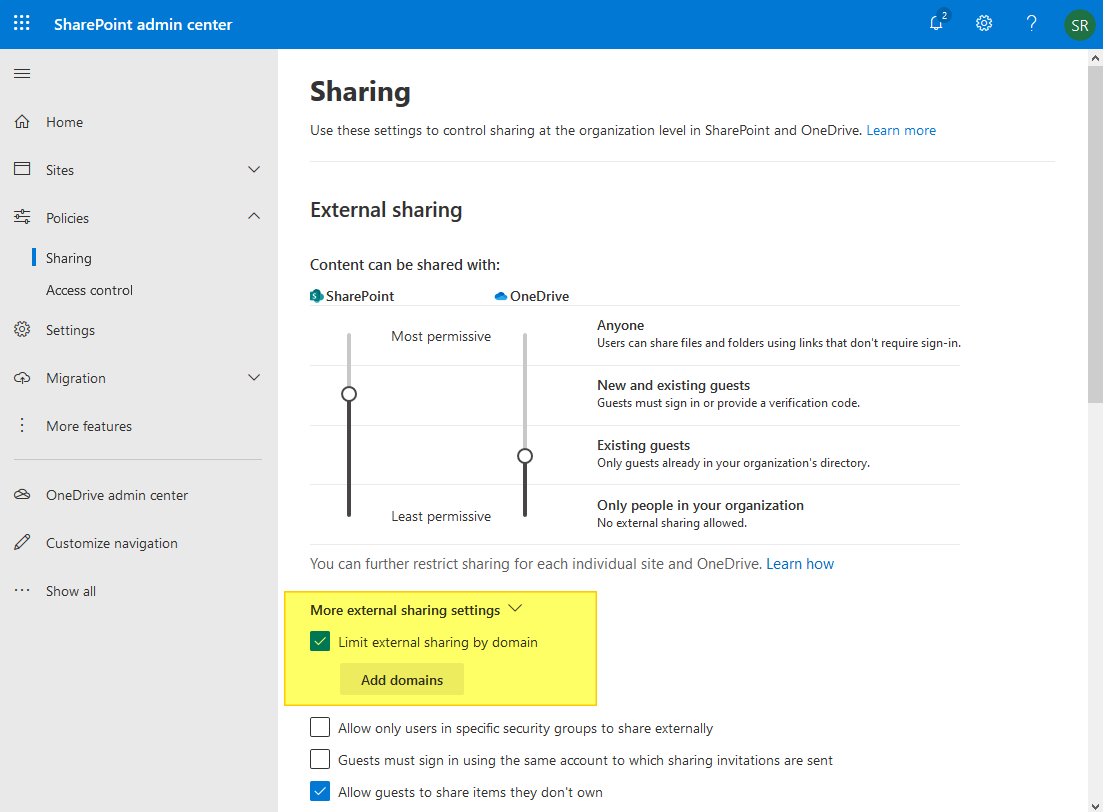1103x812 pixels.
Task: Click the notifications bell icon
Action: click(x=936, y=23)
